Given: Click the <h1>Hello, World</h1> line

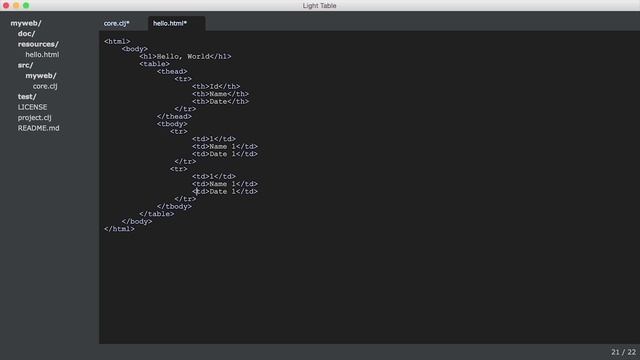Looking at the screenshot, I should 185,56.
